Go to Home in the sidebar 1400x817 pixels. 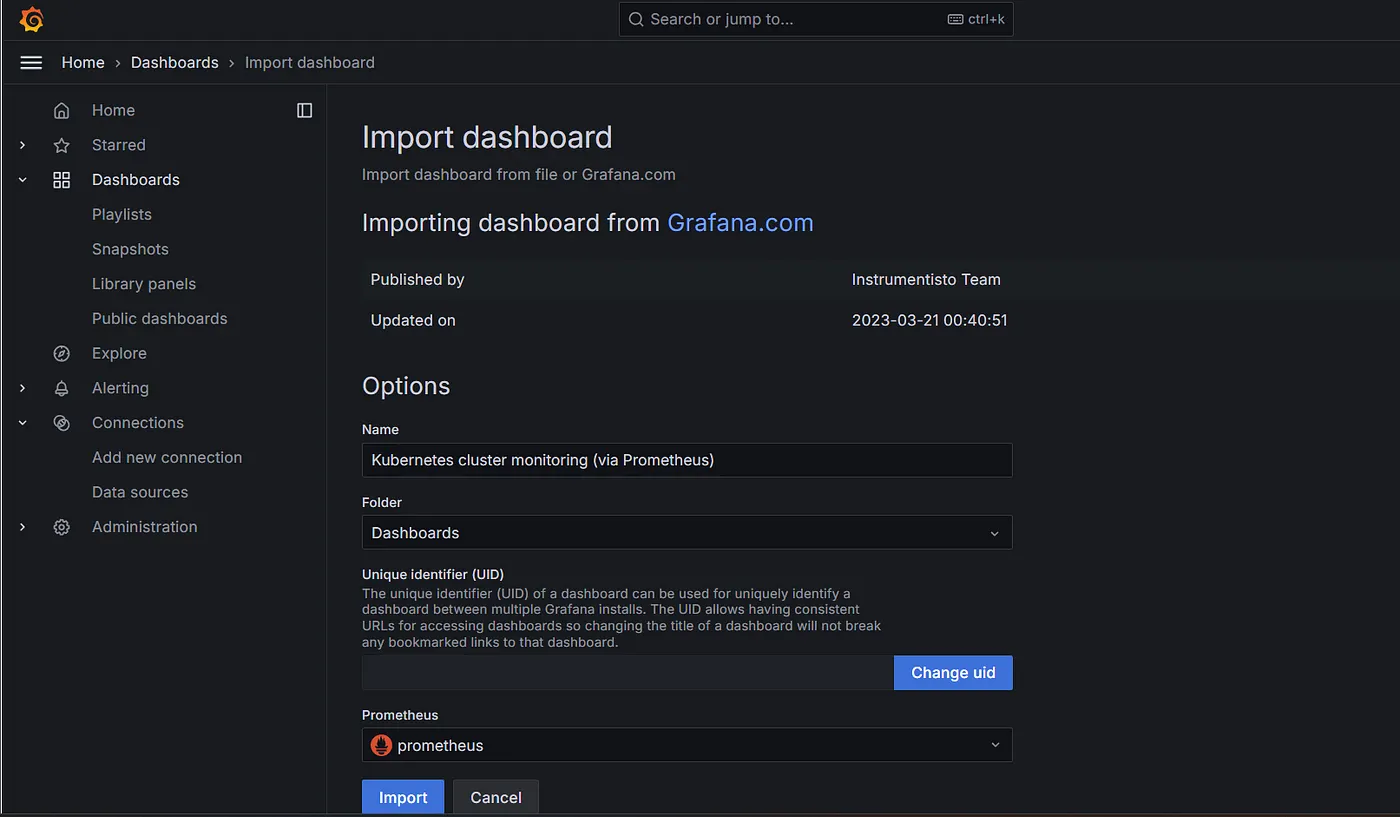[x=113, y=110]
